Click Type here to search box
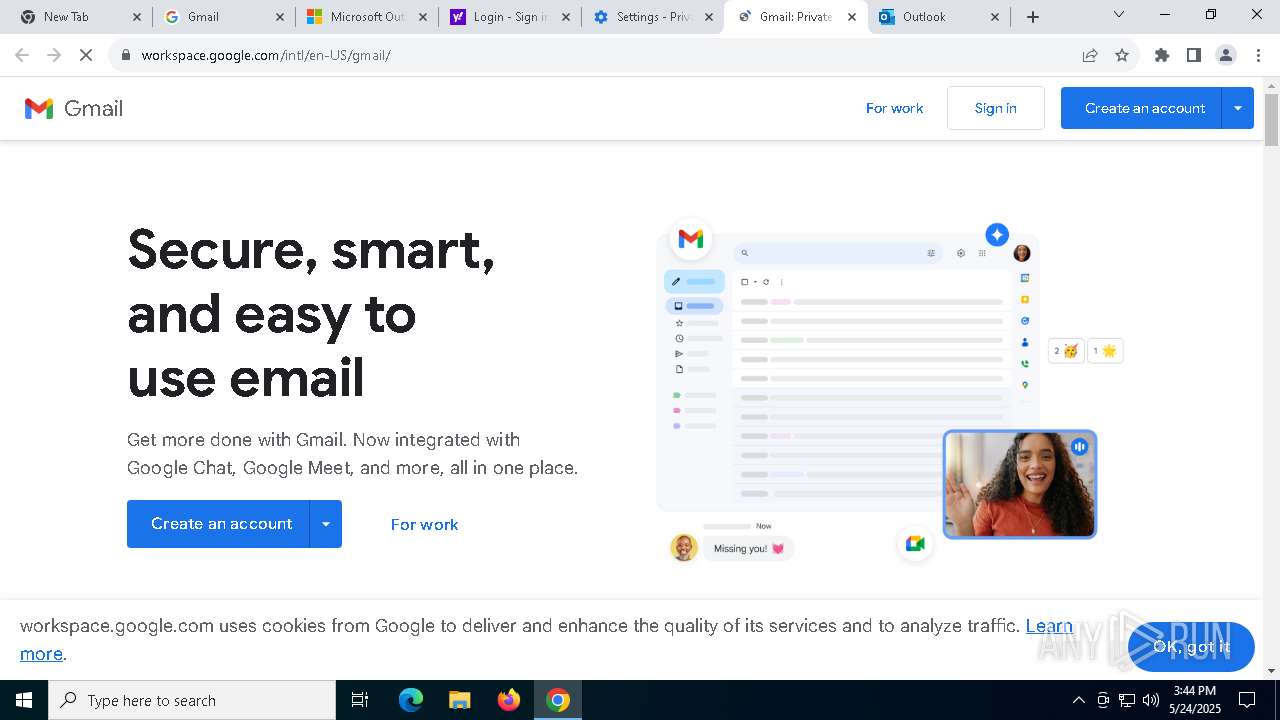The image size is (1280, 720). click(x=192, y=700)
